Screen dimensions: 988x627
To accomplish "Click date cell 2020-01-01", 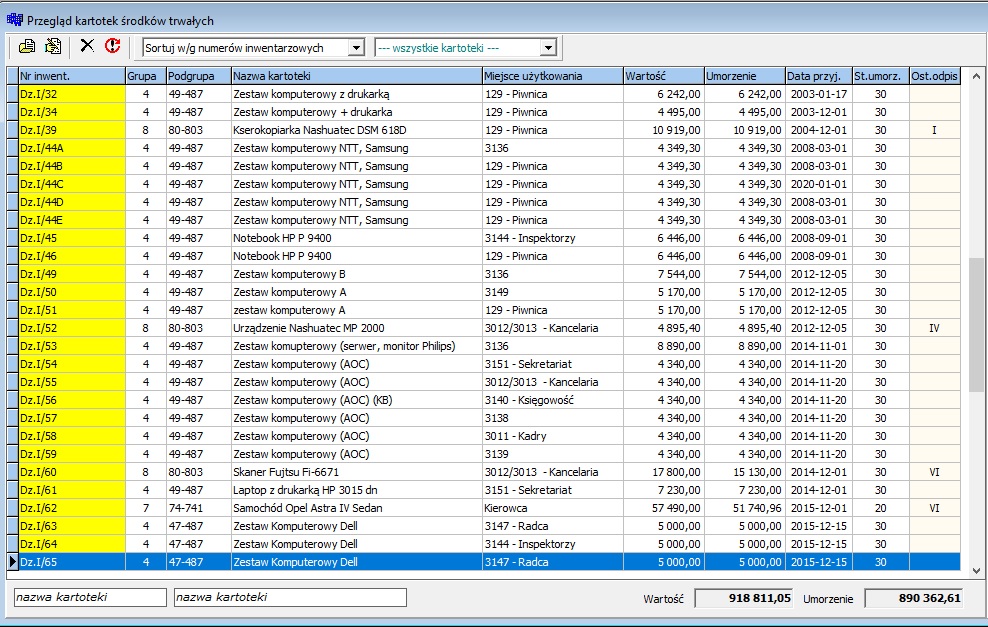I will tap(819, 184).
